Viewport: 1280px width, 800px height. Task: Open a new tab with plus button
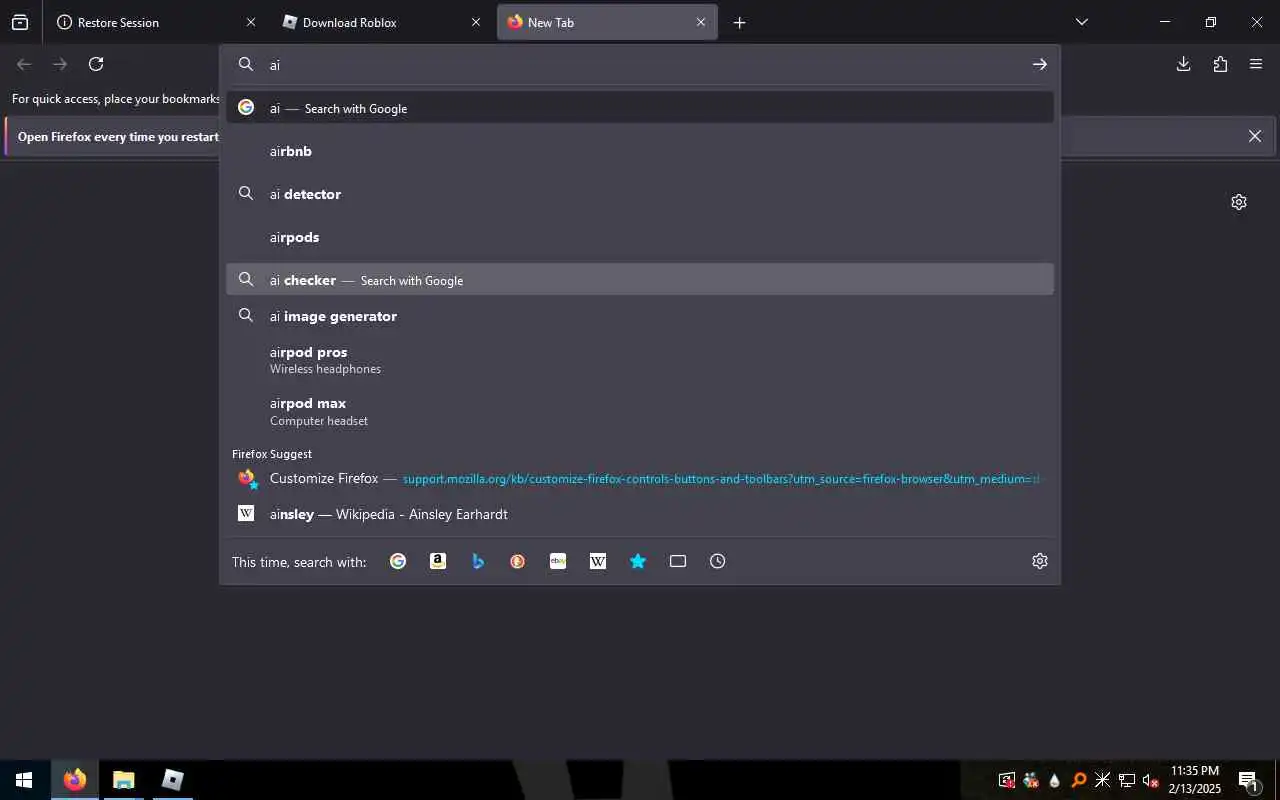pyautogui.click(x=739, y=22)
